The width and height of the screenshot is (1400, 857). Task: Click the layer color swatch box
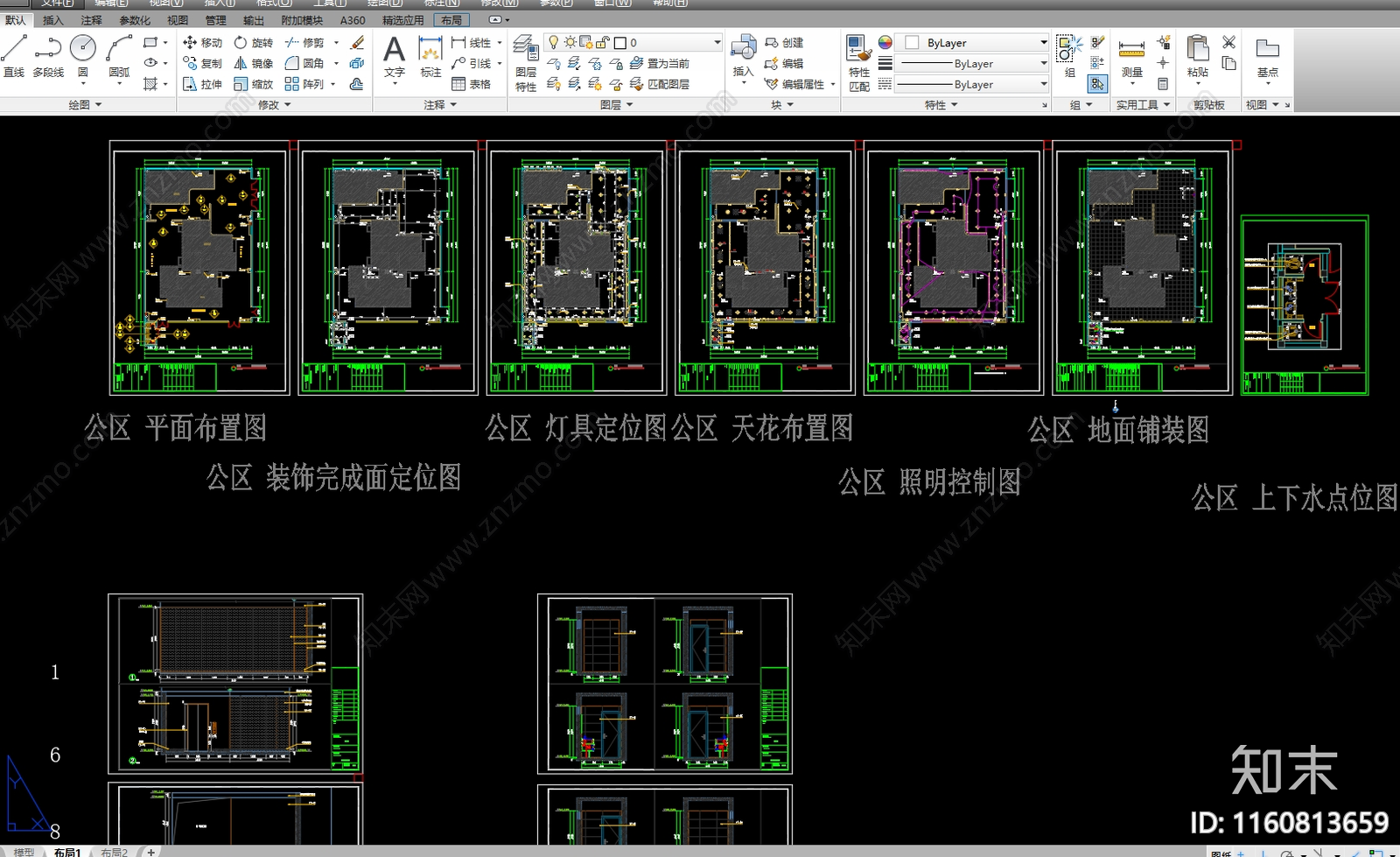[620, 42]
